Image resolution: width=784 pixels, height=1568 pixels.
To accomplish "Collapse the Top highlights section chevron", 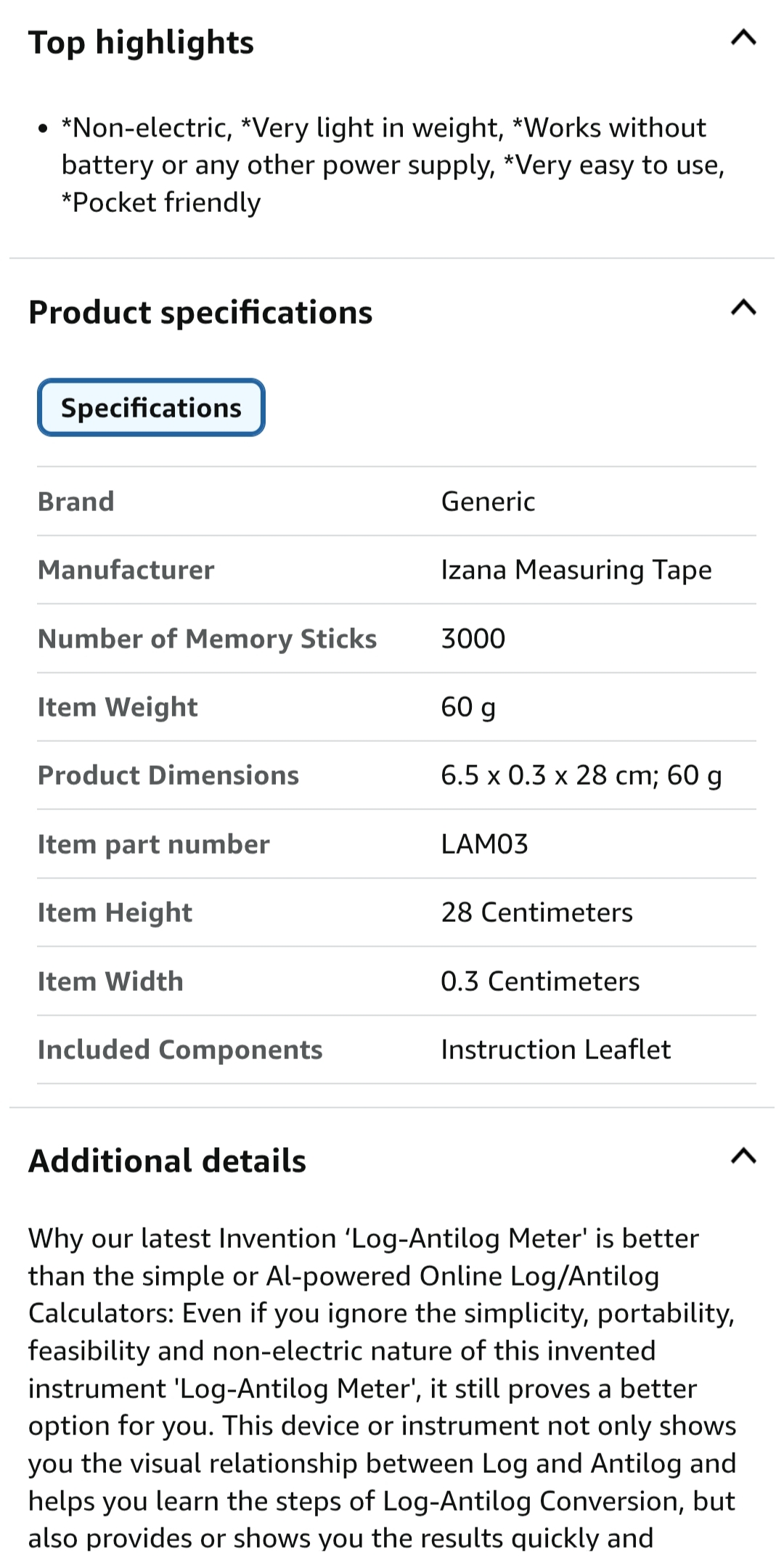I will [x=743, y=38].
